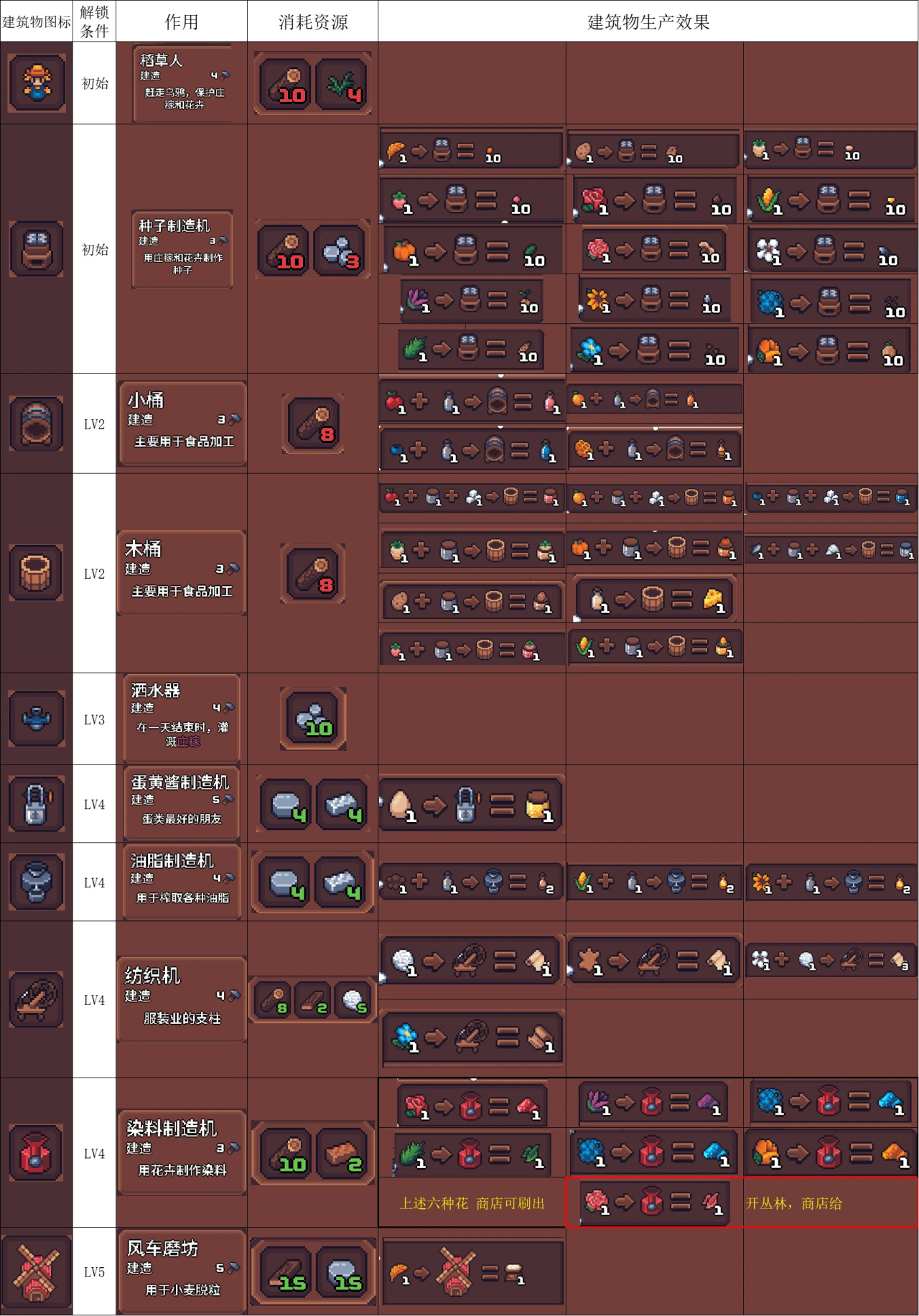Click the red dye maker icon
Image resolution: width=919 pixels, height=1316 pixels.
tap(37, 1152)
